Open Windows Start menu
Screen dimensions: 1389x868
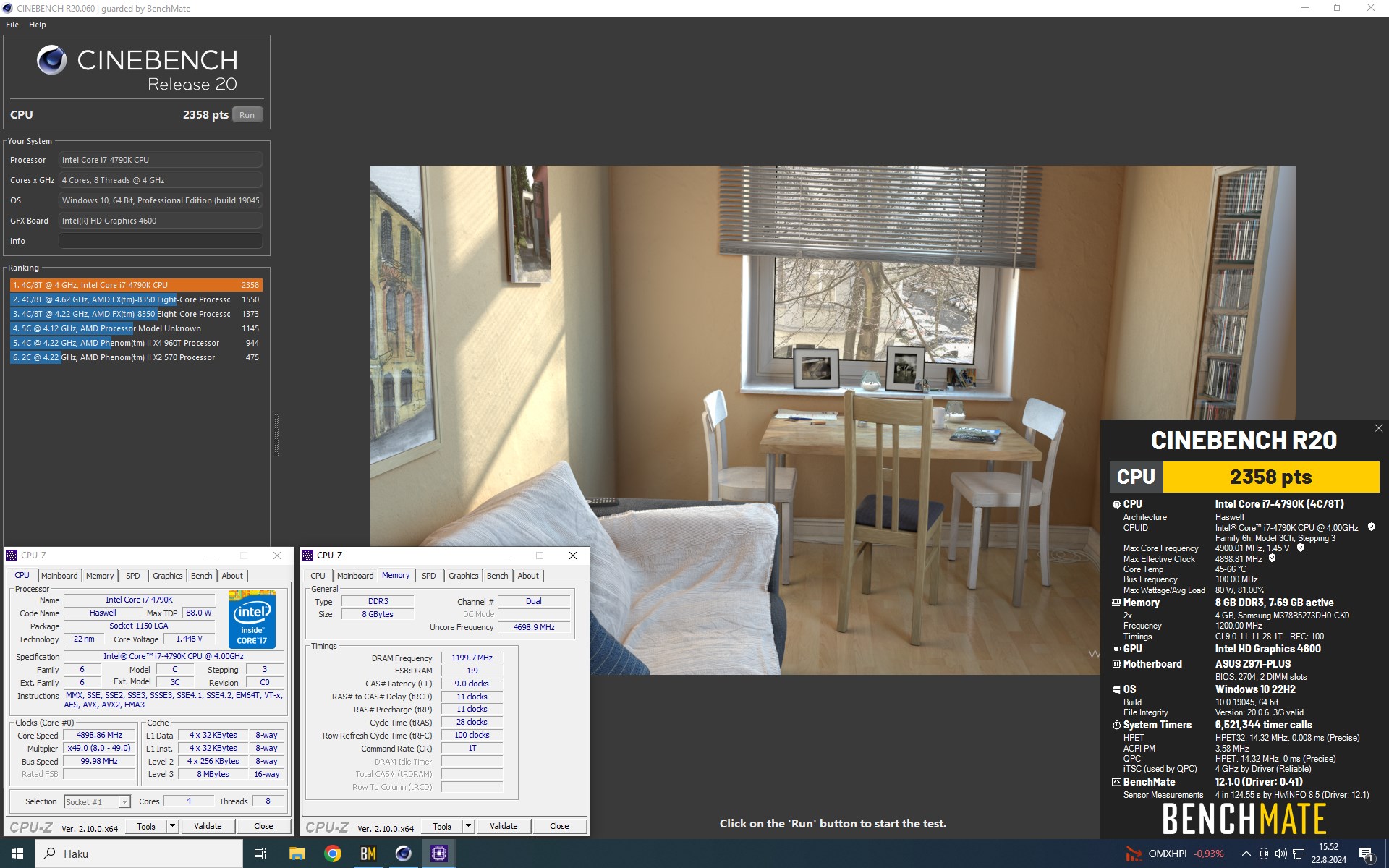point(17,854)
